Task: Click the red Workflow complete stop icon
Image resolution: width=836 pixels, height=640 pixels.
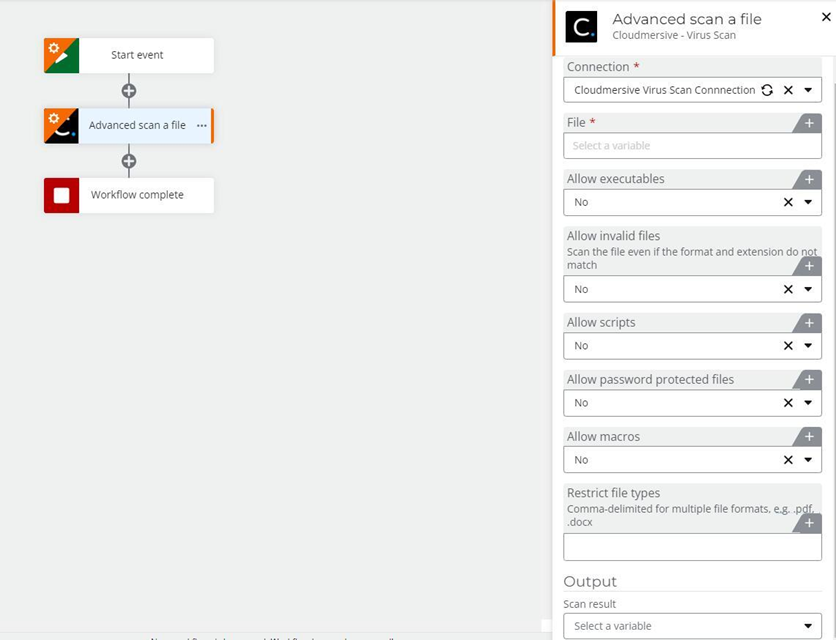Action: pos(61,195)
